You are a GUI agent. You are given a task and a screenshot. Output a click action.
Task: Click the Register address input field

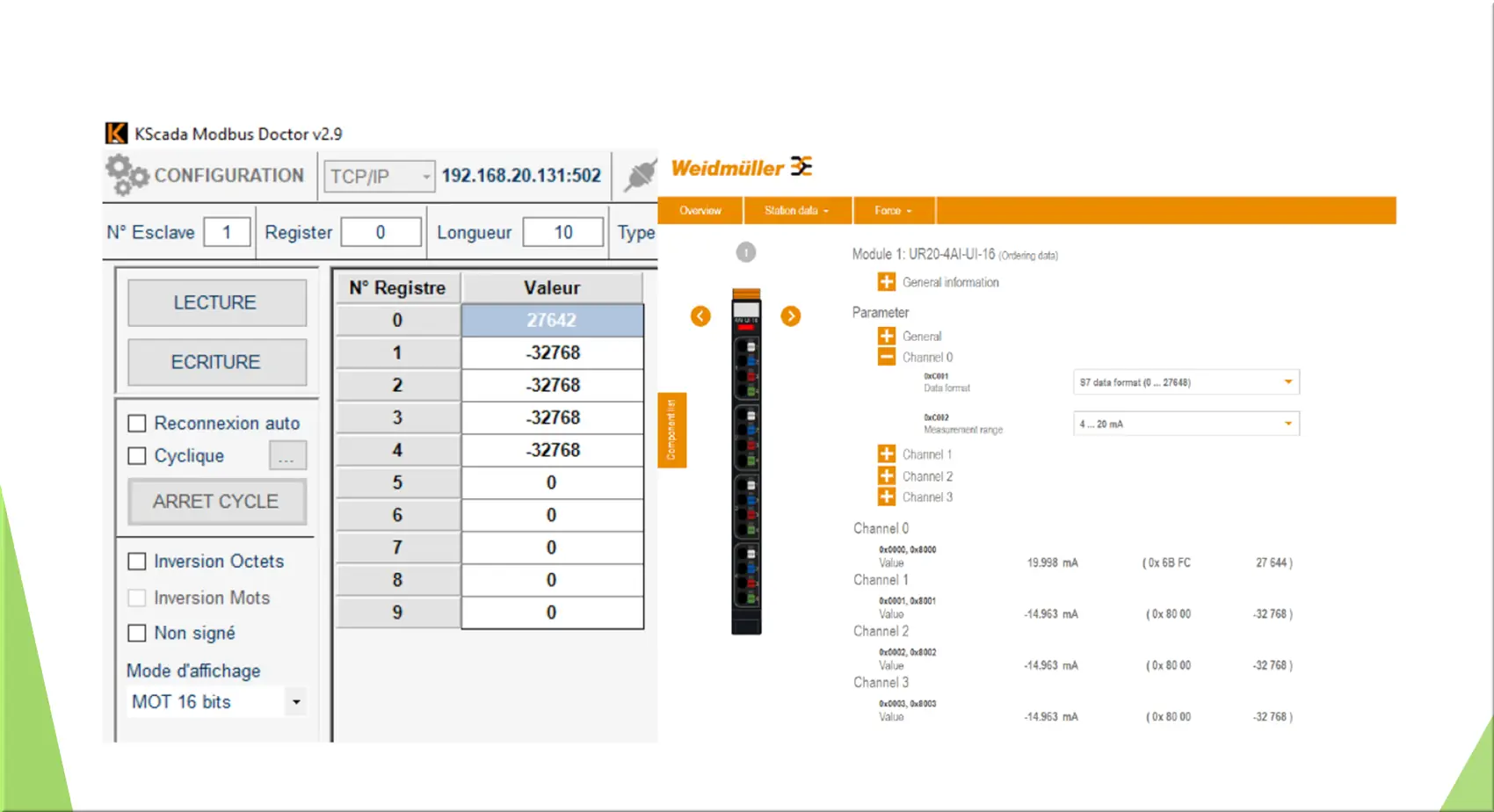tap(381, 232)
